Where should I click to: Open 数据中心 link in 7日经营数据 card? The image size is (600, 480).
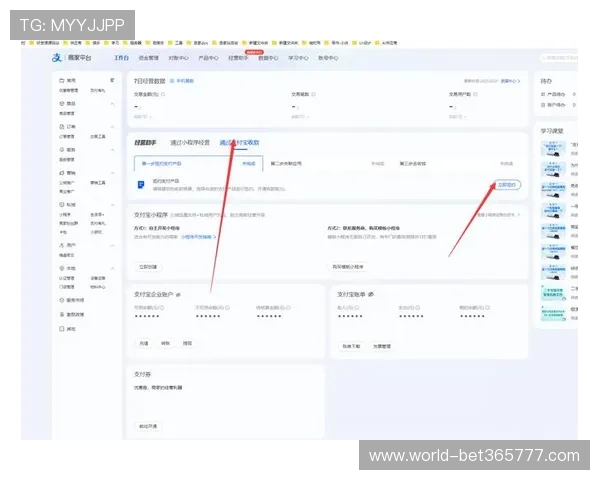point(510,81)
